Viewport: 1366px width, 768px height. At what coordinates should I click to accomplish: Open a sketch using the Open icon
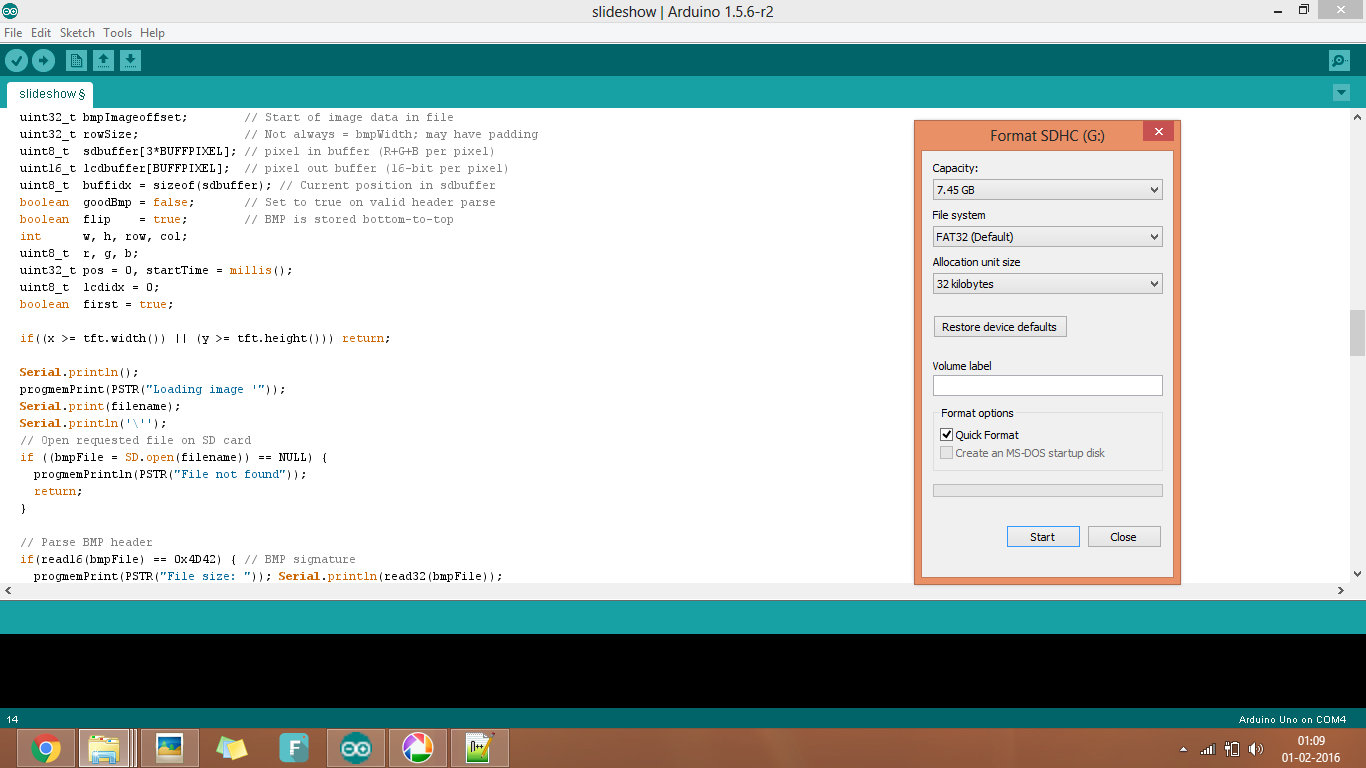[103, 61]
